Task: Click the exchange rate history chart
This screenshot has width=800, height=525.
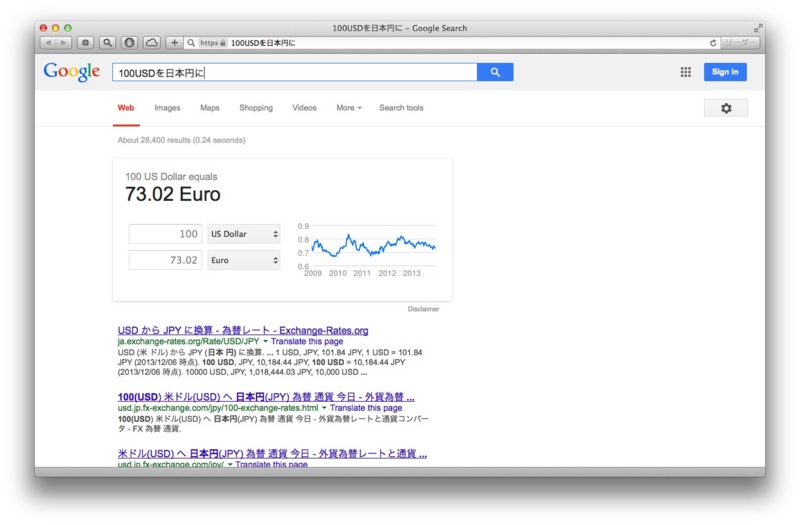Action: 367,249
